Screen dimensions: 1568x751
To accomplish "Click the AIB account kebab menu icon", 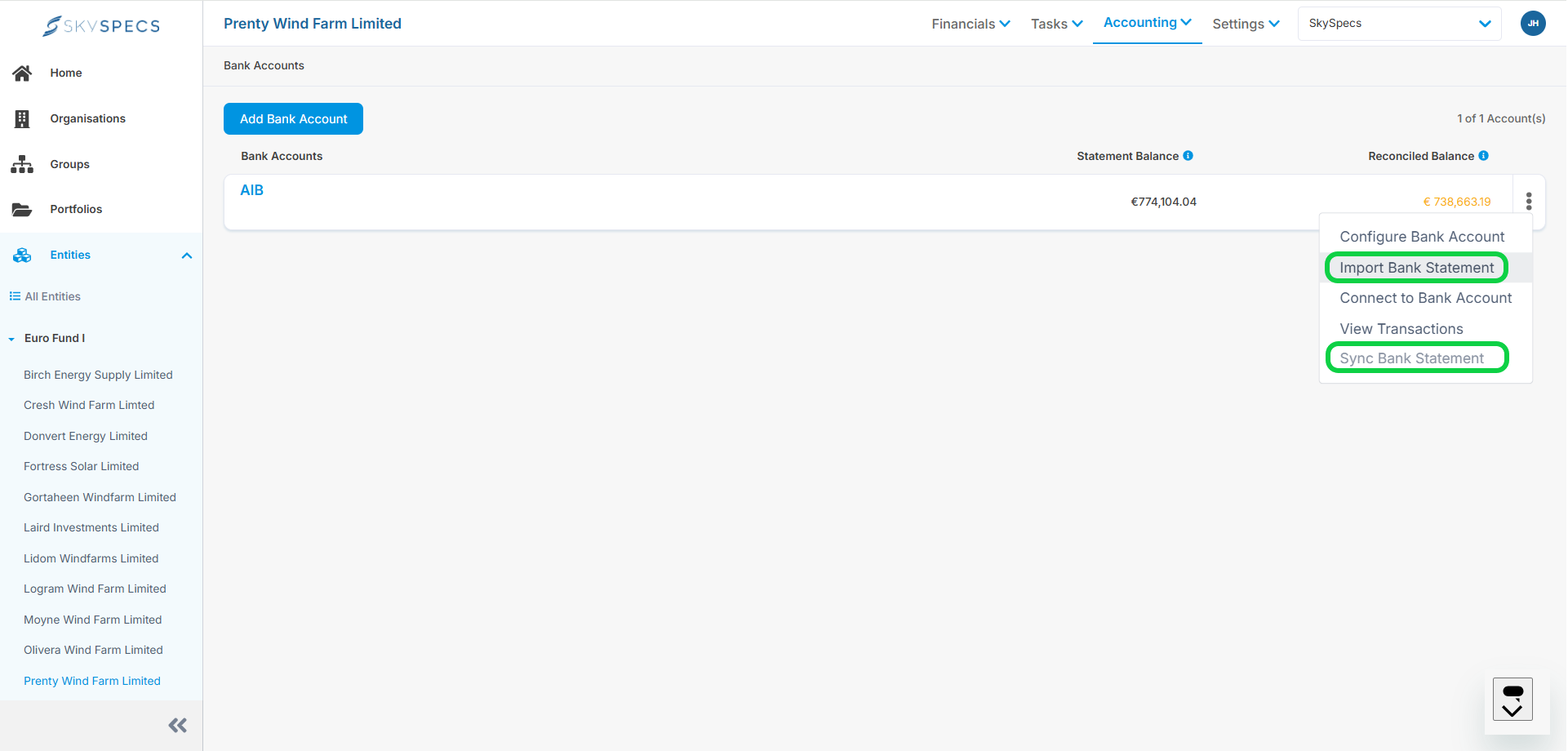I will point(1529,201).
